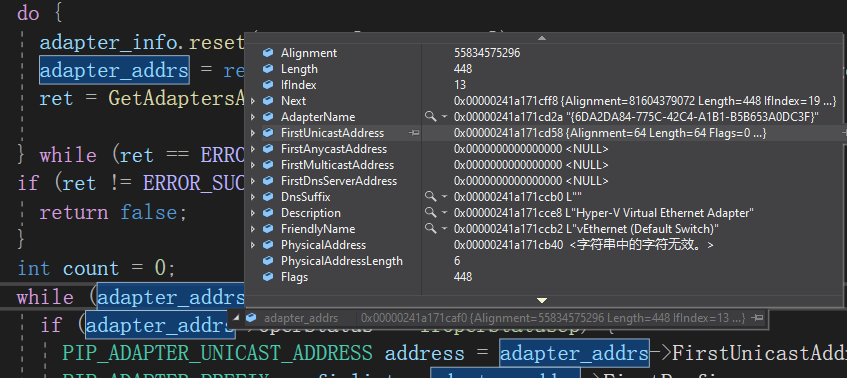The height and width of the screenshot is (378, 847).
Task: Expand the FirstMulticastAddress node
Action: 253,165
